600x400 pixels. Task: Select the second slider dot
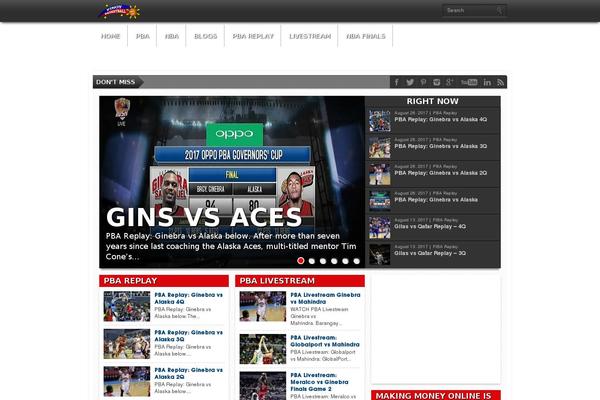click(x=312, y=261)
